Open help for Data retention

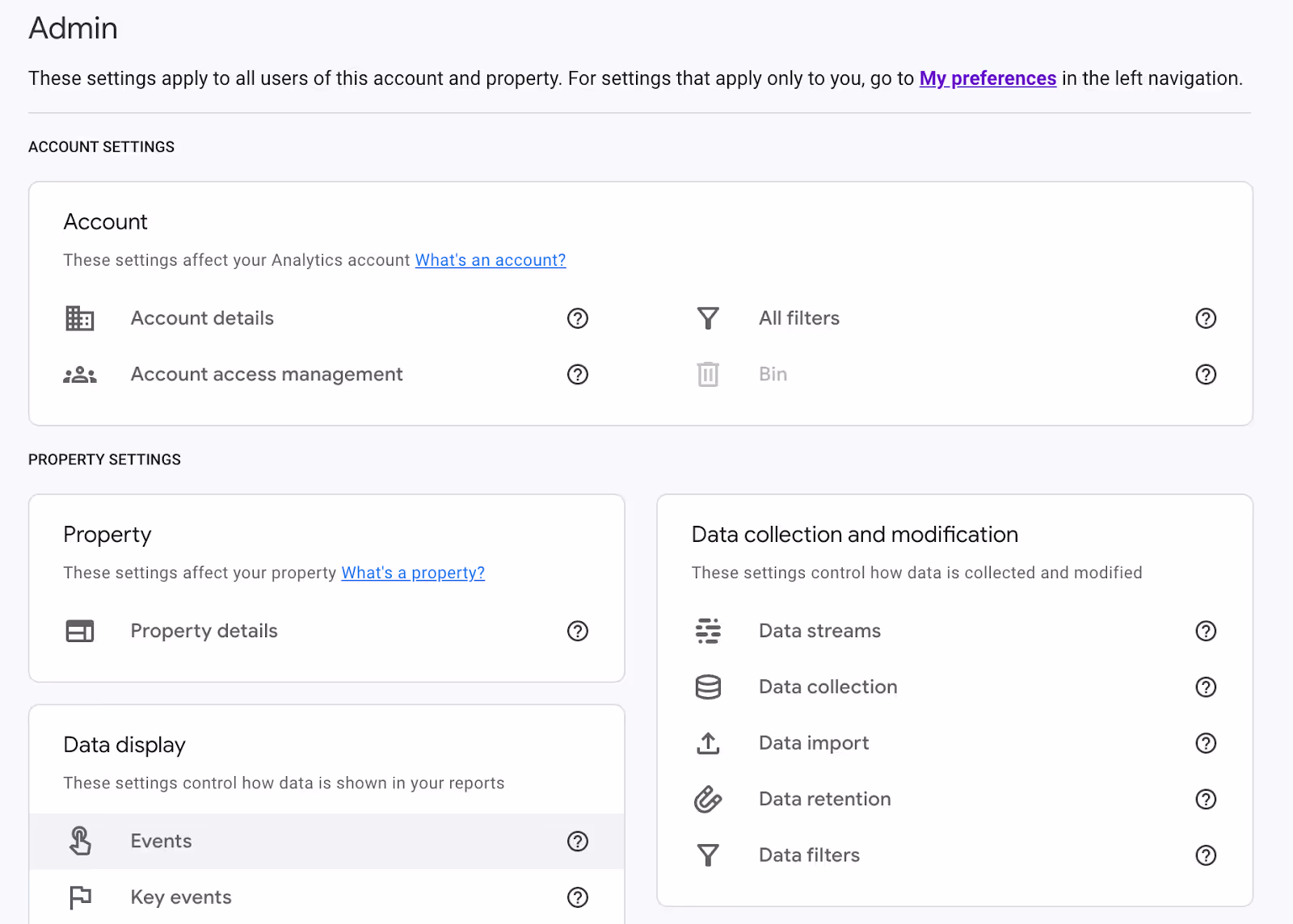(1206, 800)
